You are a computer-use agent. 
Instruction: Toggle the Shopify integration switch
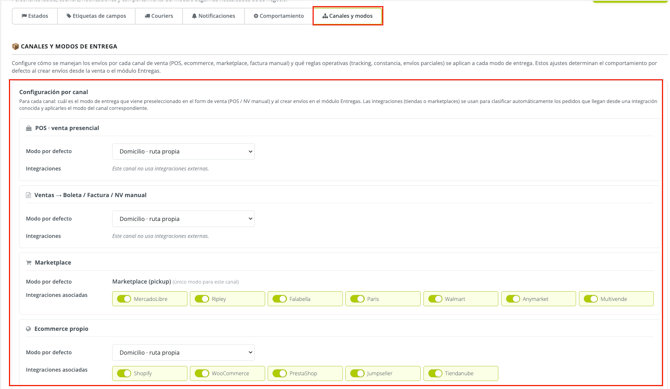(x=124, y=373)
